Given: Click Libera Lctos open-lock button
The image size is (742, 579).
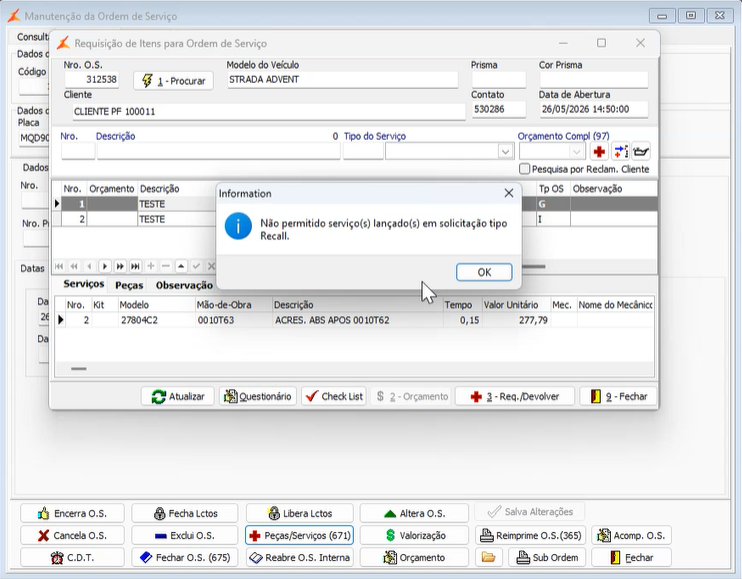Looking at the screenshot, I should pyautogui.click(x=300, y=513).
